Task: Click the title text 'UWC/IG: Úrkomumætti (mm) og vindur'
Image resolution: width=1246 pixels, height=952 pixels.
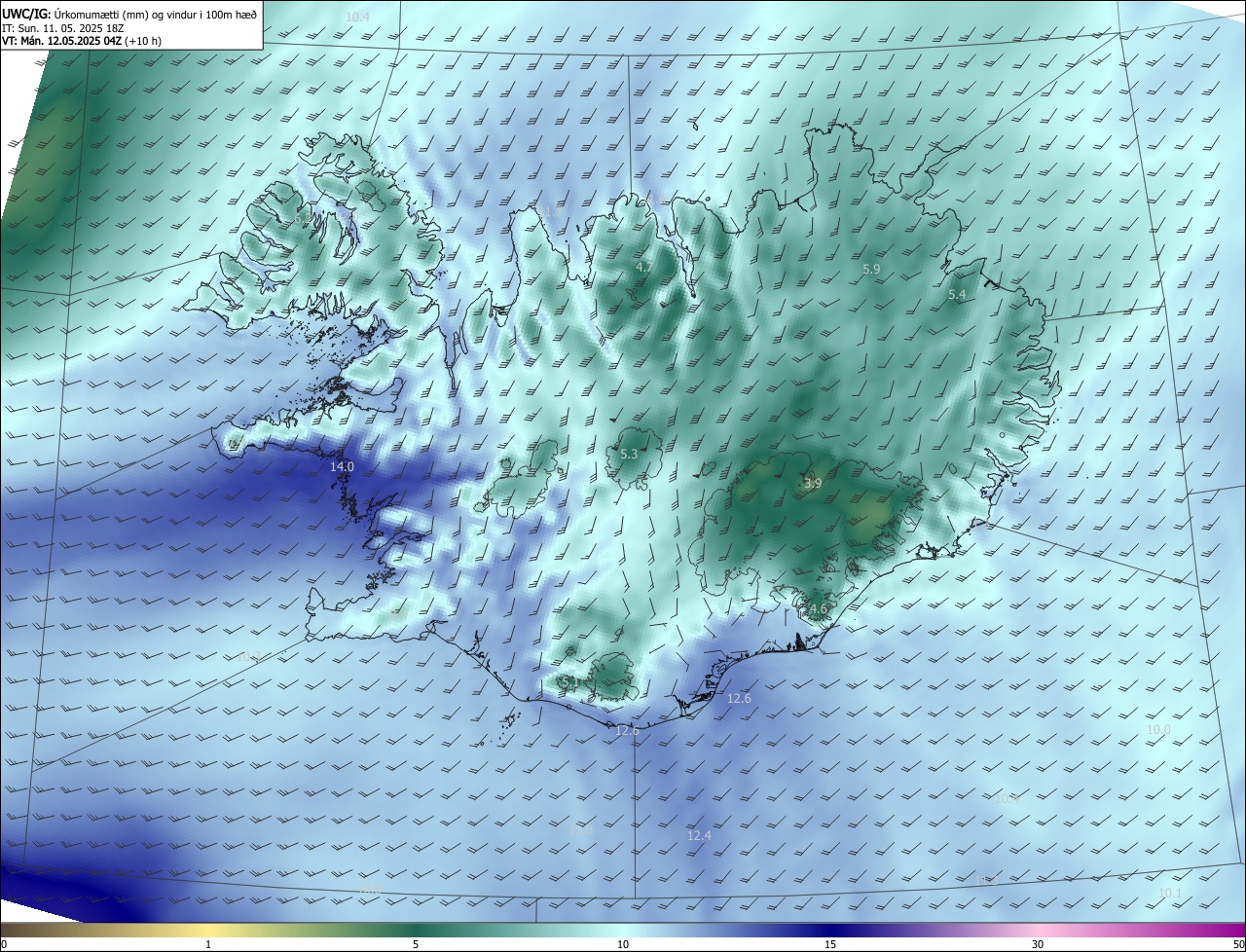Action: pos(99,13)
